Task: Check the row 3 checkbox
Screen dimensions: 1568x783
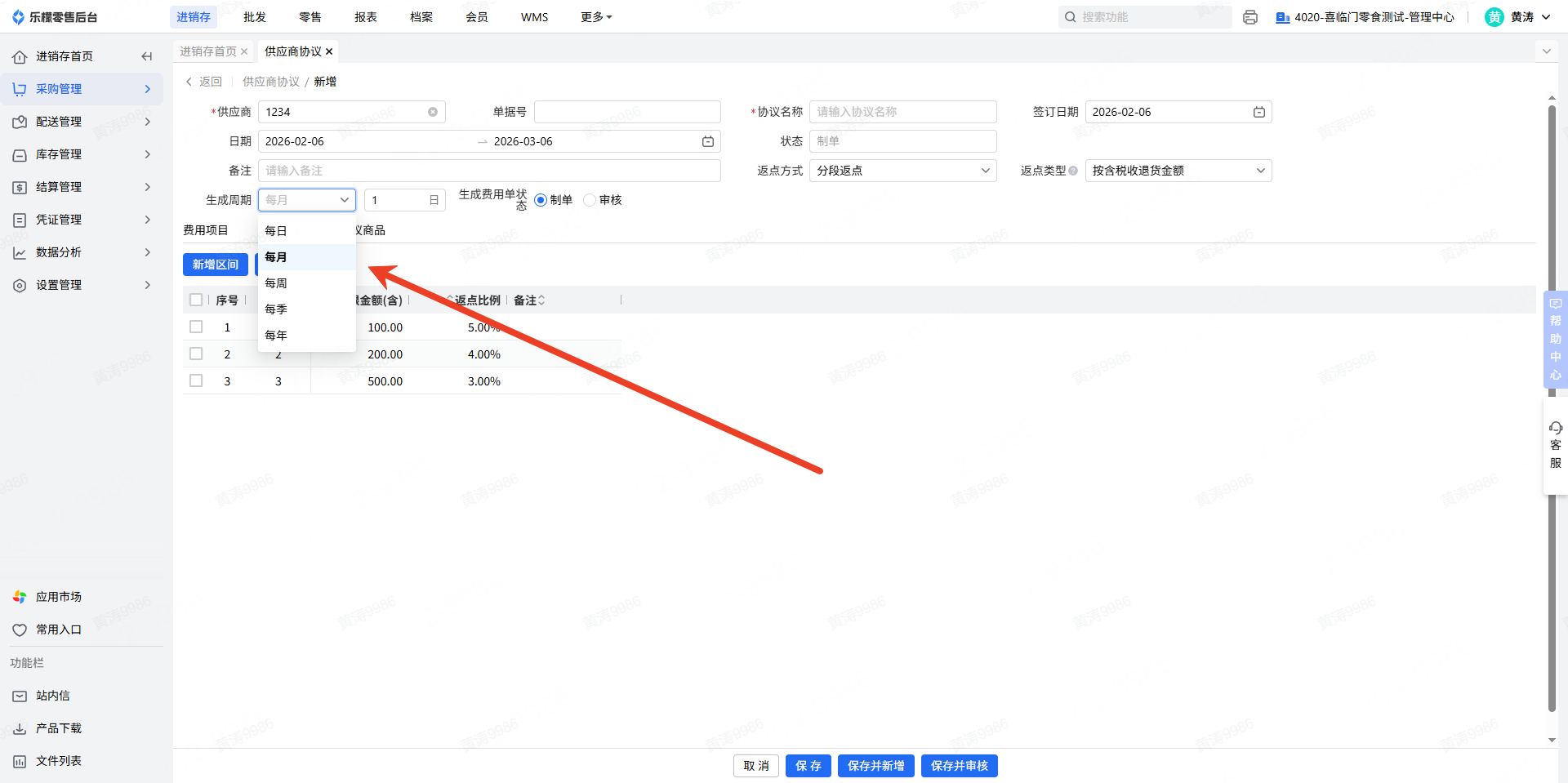Action: [x=196, y=380]
